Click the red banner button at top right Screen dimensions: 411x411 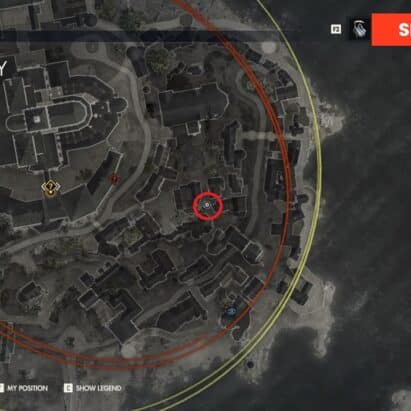click(391, 30)
